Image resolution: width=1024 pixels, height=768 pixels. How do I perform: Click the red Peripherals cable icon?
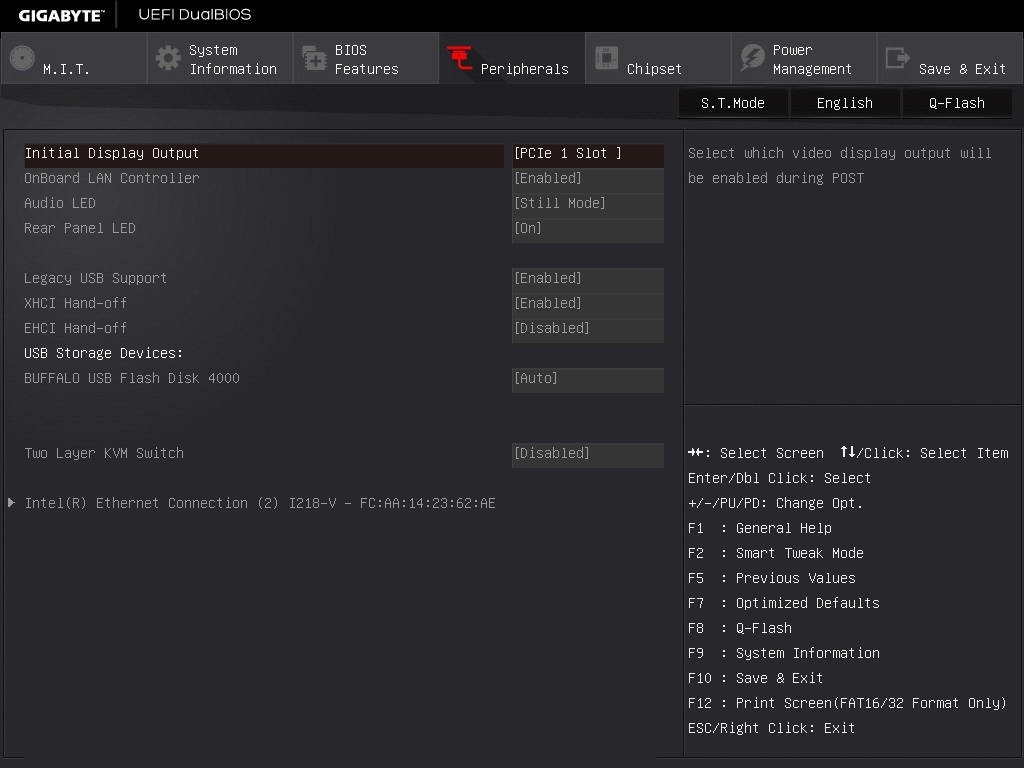[x=460, y=58]
